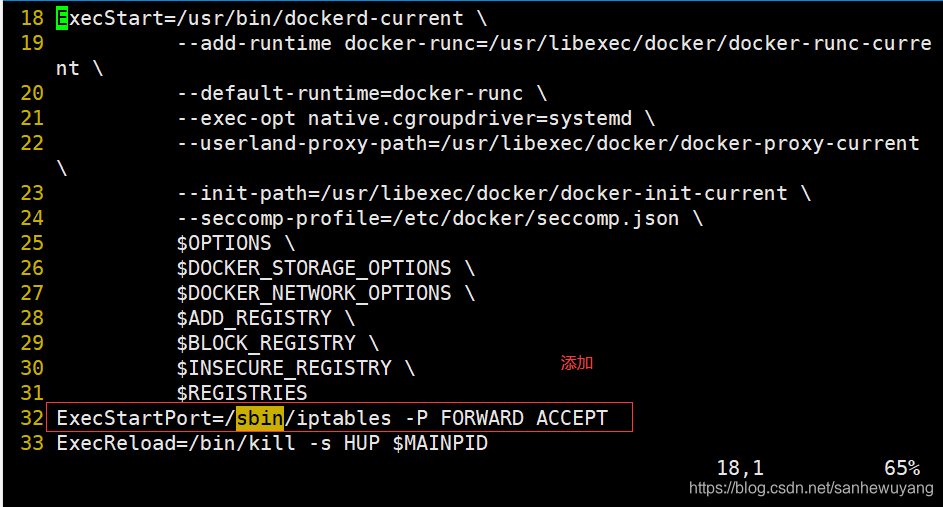Click the 65% scroll position indicator
This screenshot has height=507, width=943.
(902, 467)
